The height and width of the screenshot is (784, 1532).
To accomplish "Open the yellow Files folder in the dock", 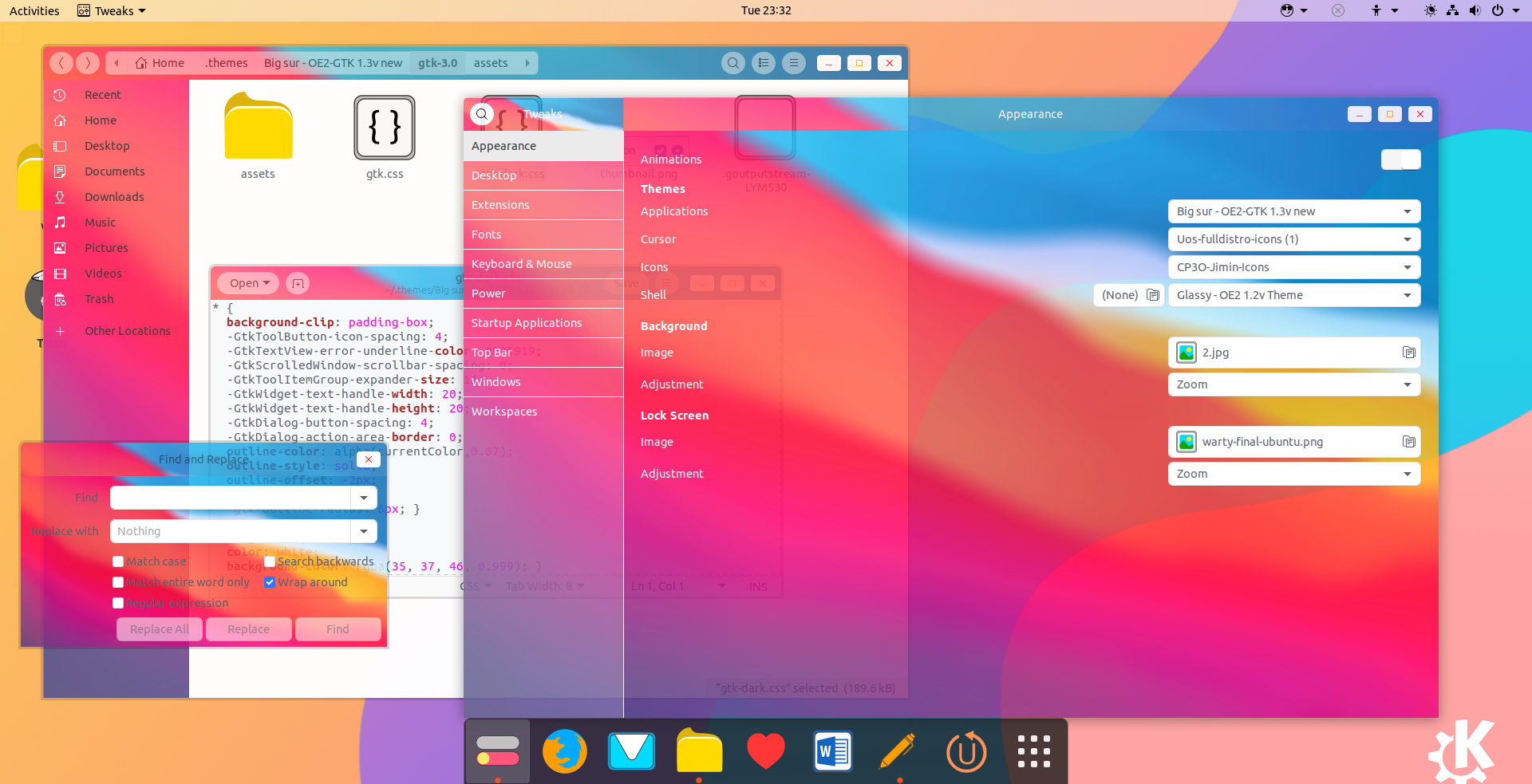I will (x=699, y=751).
